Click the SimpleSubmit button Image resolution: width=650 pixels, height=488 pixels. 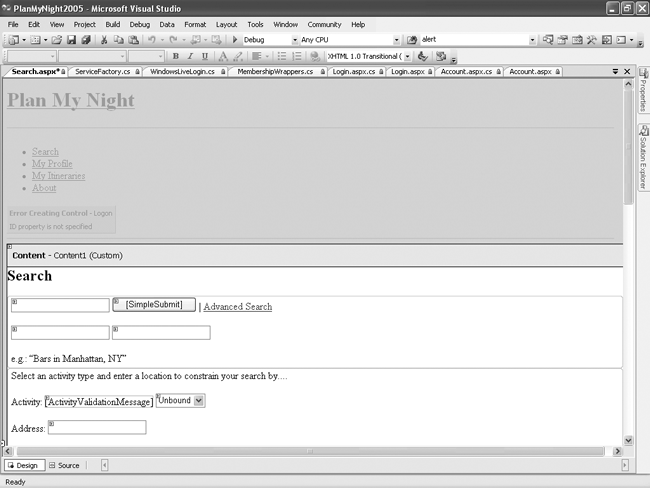[154, 304]
